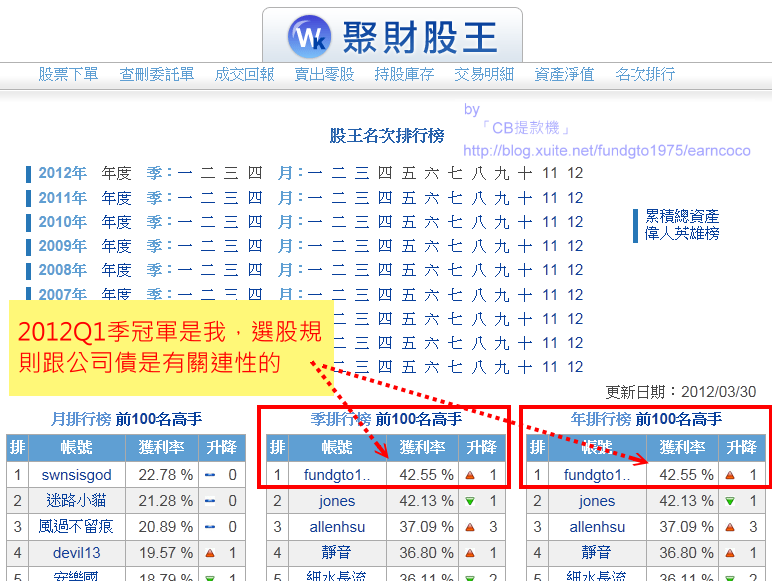Open the 查刪委託單 menu item
This screenshot has width=772, height=581.
(157, 74)
